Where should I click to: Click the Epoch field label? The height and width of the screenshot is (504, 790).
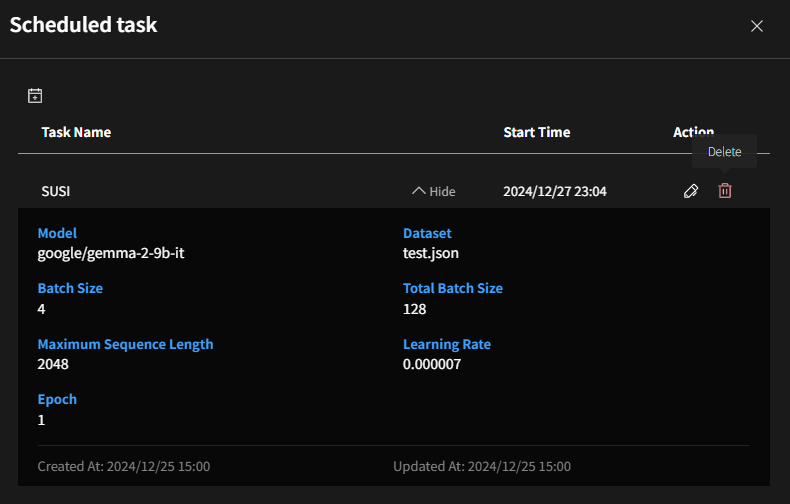[57, 399]
